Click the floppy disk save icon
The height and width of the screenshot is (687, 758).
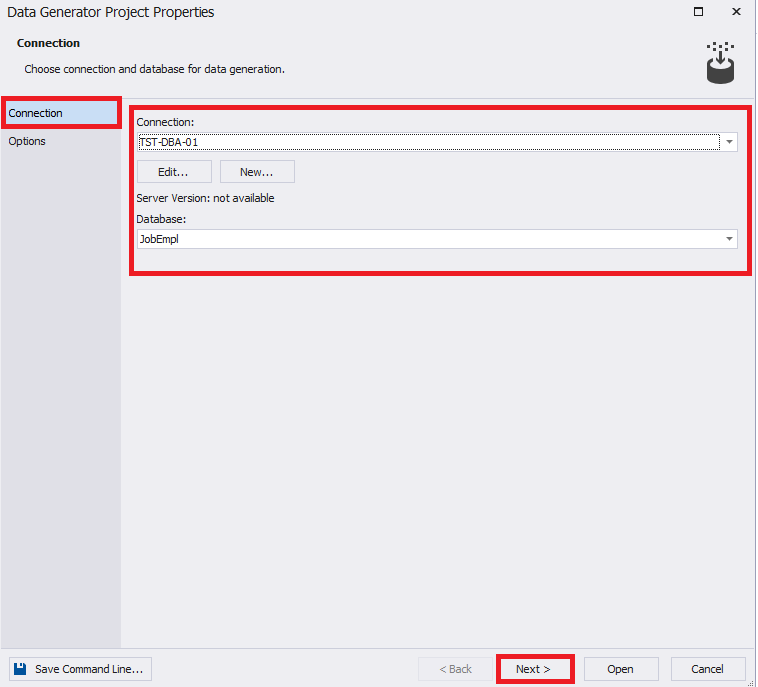pyautogui.click(x=20, y=669)
